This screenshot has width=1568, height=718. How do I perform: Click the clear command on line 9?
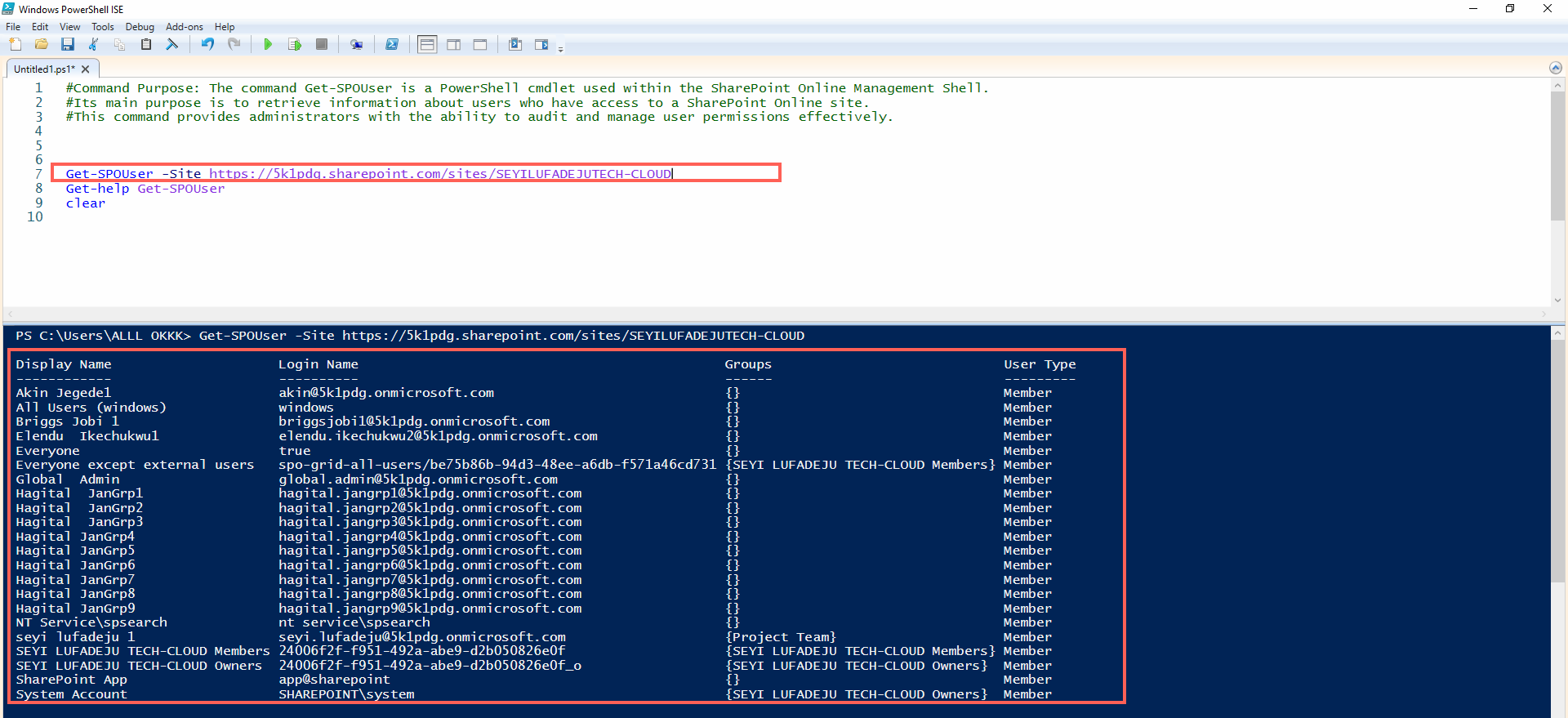point(86,203)
